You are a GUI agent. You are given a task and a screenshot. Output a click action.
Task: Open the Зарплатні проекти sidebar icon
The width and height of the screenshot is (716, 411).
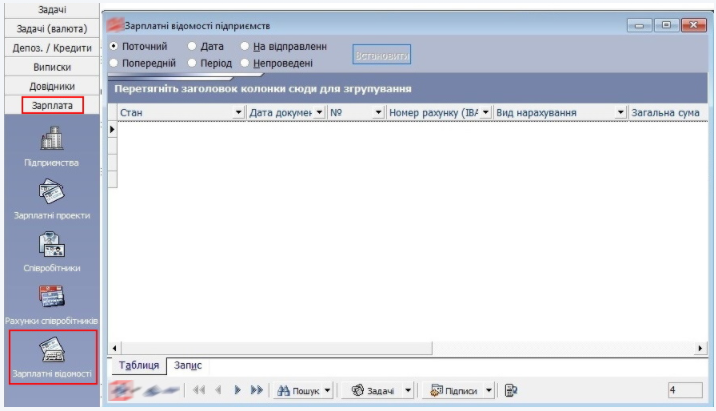tap(52, 199)
